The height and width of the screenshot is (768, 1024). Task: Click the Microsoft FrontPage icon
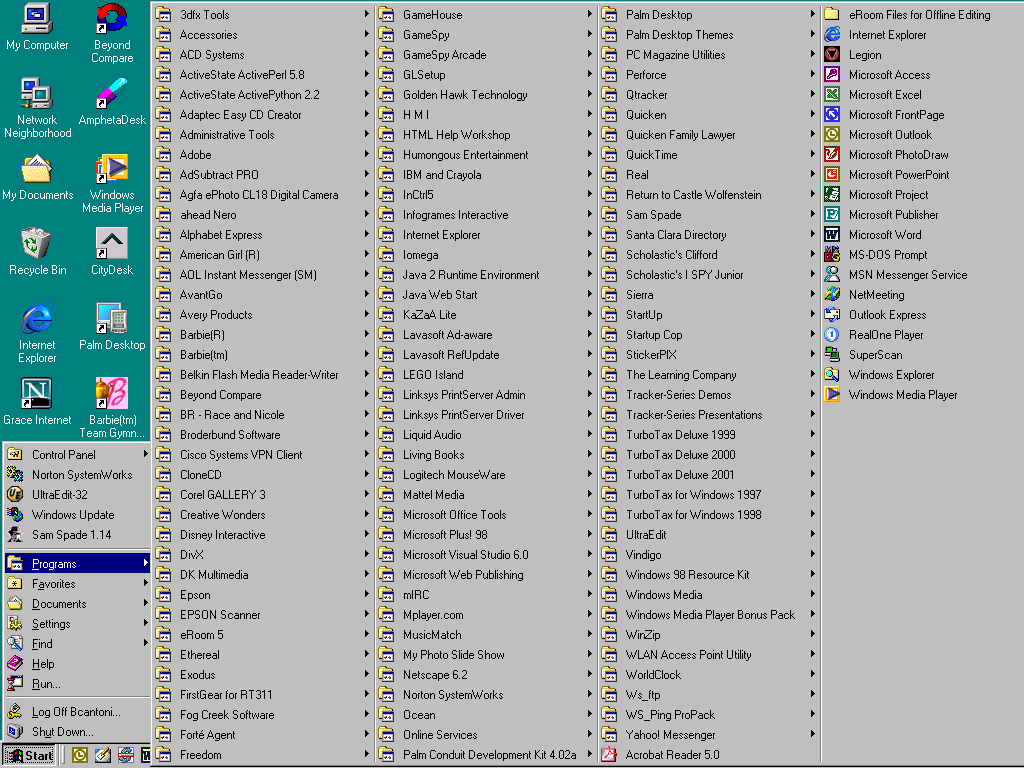point(832,115)
